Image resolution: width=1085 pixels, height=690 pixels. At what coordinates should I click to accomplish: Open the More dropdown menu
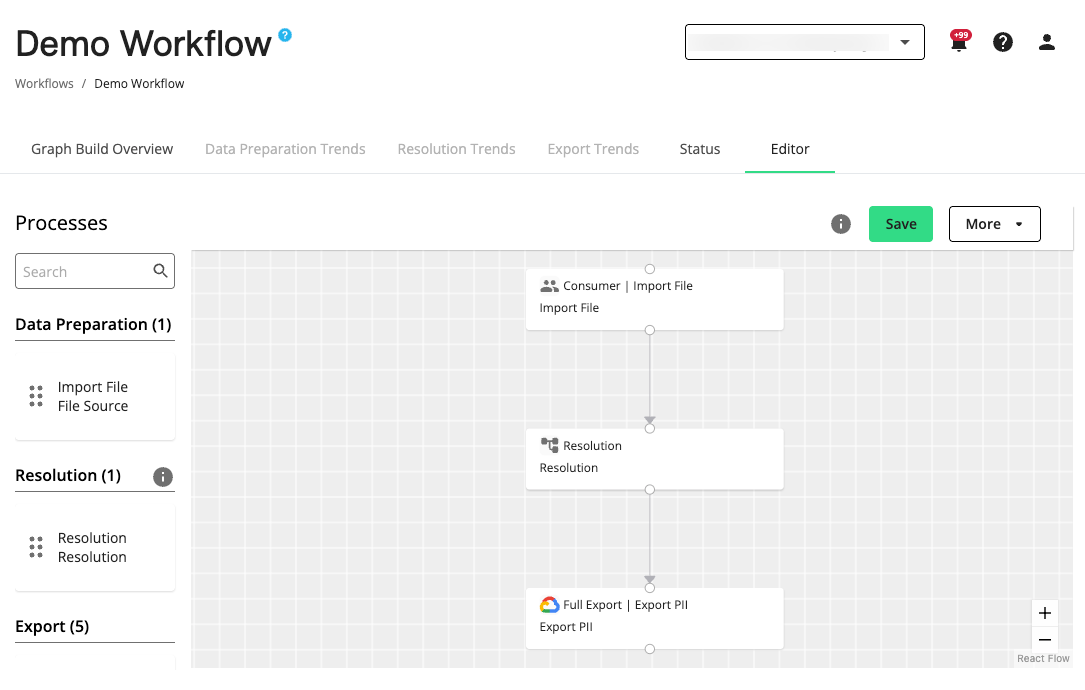[x=994, y=224]
